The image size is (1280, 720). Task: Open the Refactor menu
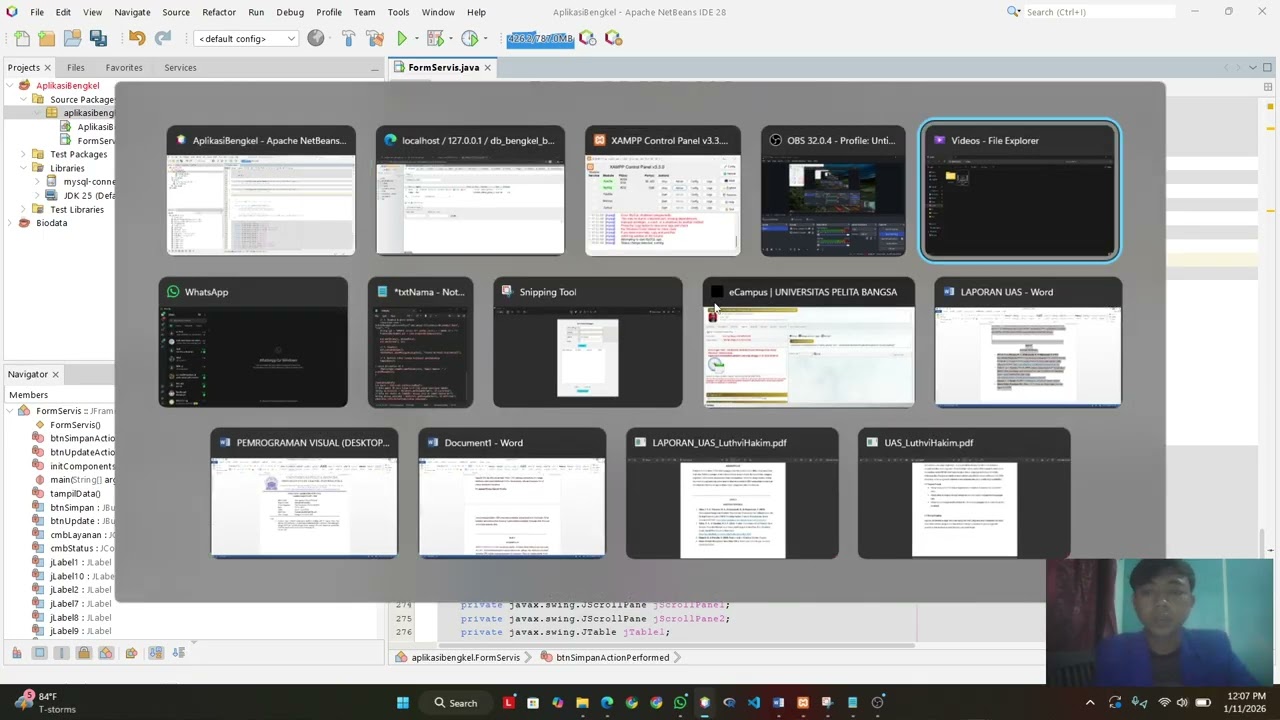pos(218,12)
